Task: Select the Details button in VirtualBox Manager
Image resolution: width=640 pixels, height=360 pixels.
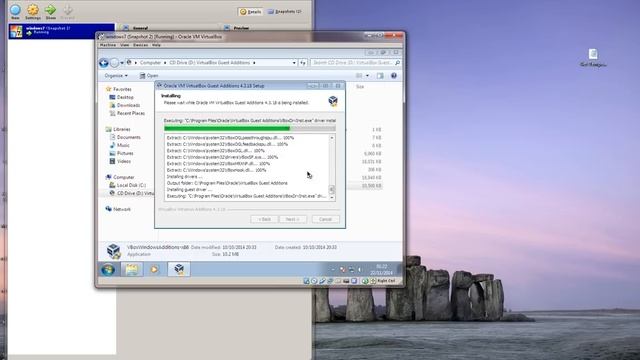Action: 250,12
